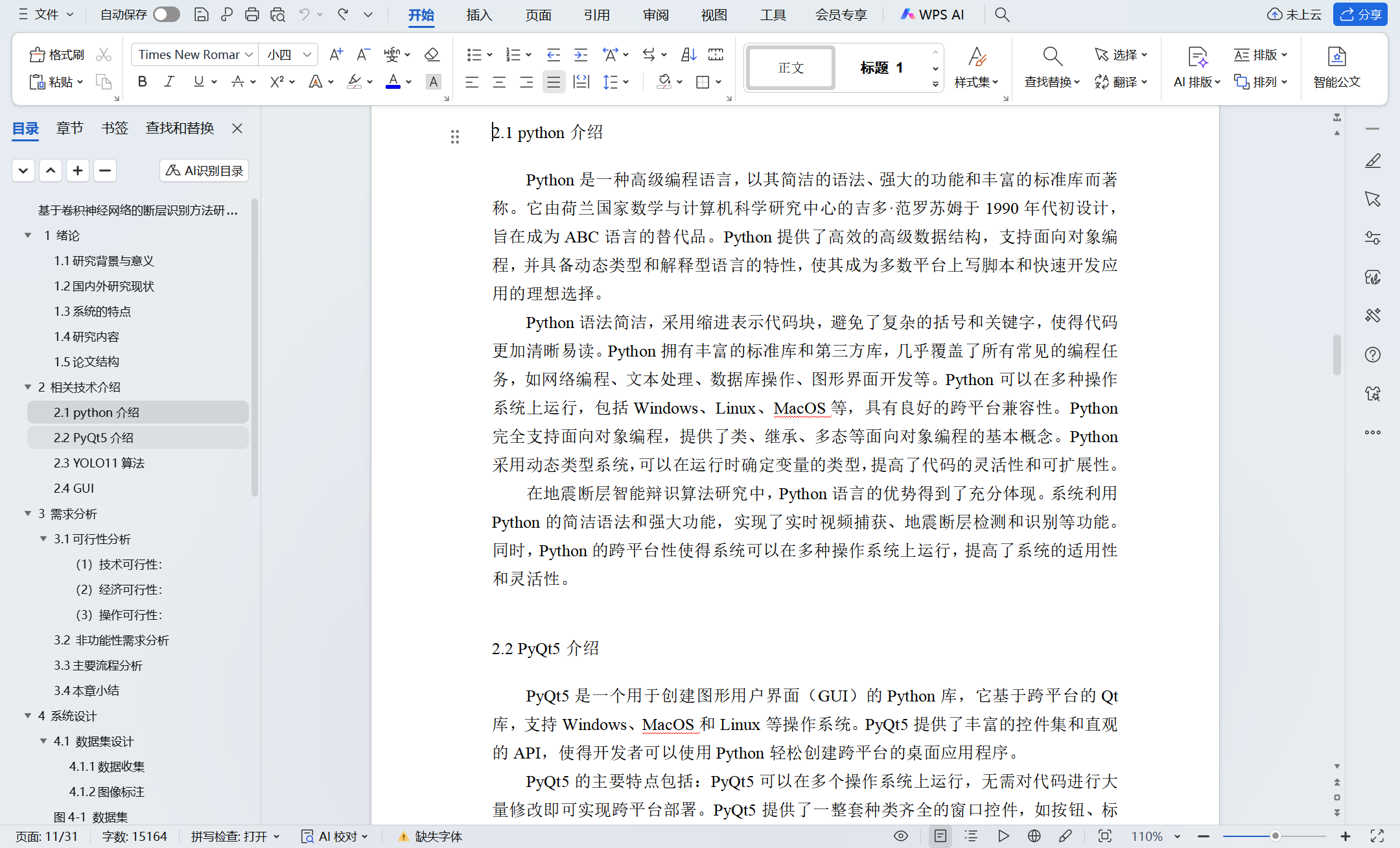Screen dimensions: 1400x848
Task: Open the search magnifier in title bar
Action: point(1002,14)
